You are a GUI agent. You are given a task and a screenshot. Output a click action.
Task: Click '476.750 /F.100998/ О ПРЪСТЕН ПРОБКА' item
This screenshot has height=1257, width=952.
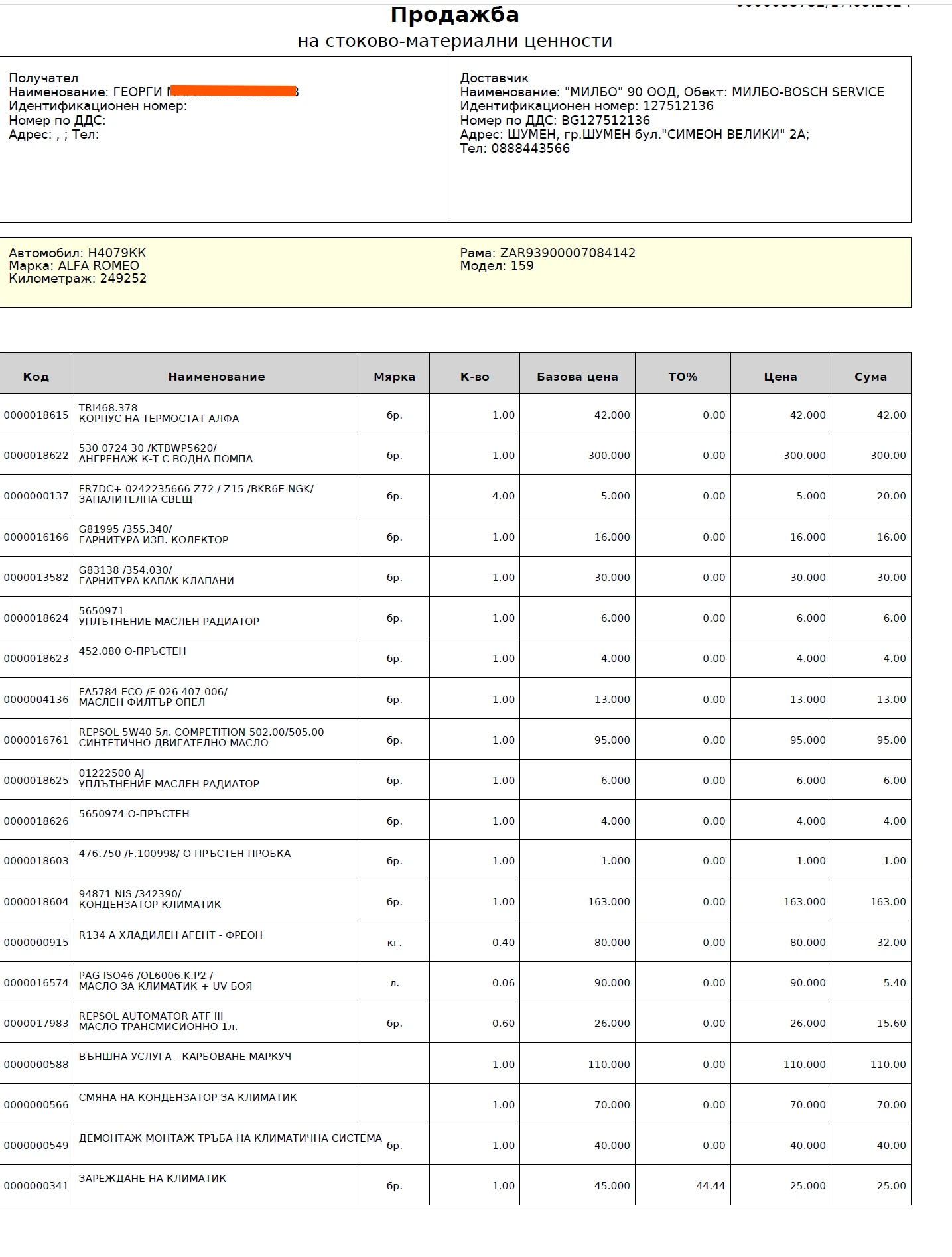pos(184,854)
